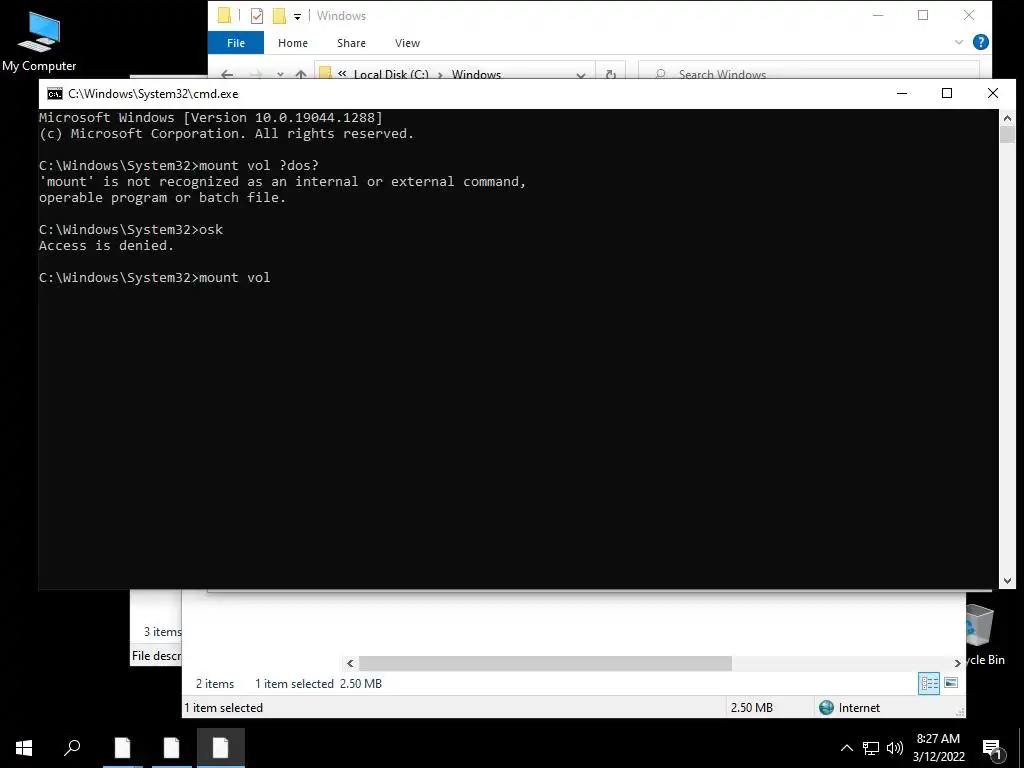Show hidden system tray icons
Viewport: 1024px width, 768px height.
point(846,748)
